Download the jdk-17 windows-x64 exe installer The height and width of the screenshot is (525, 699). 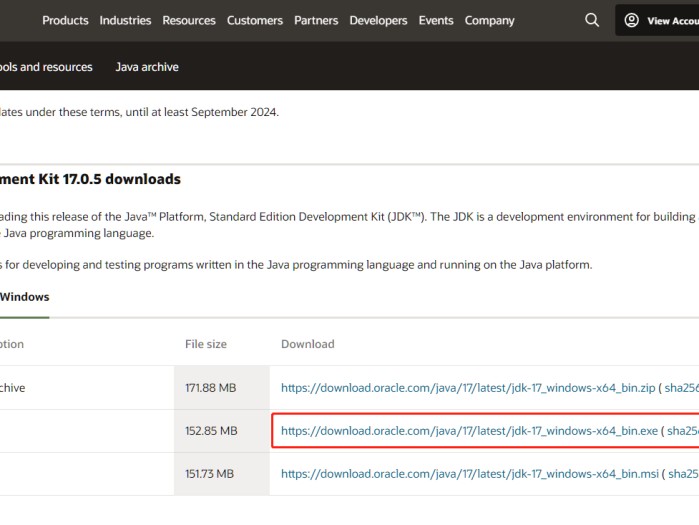pyautogui.click(x=469, y=431)
